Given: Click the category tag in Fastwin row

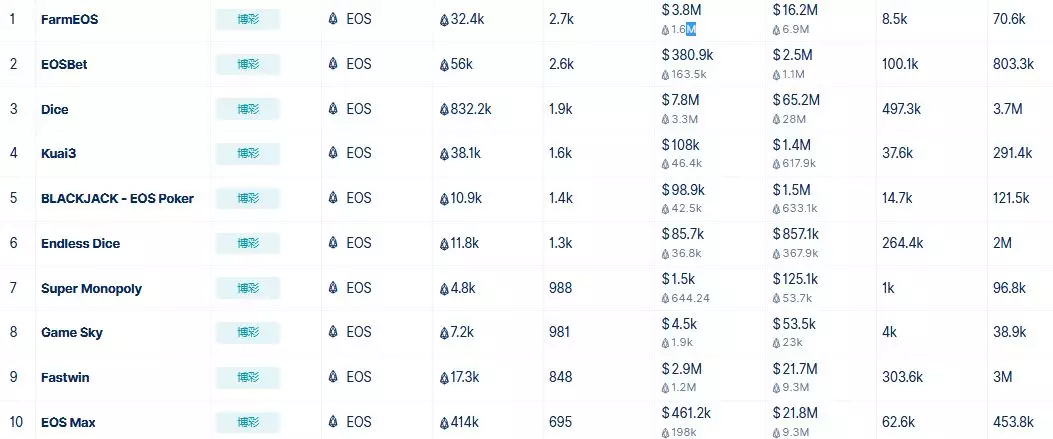Looking at the screenshot, I should tap(248, 377).
